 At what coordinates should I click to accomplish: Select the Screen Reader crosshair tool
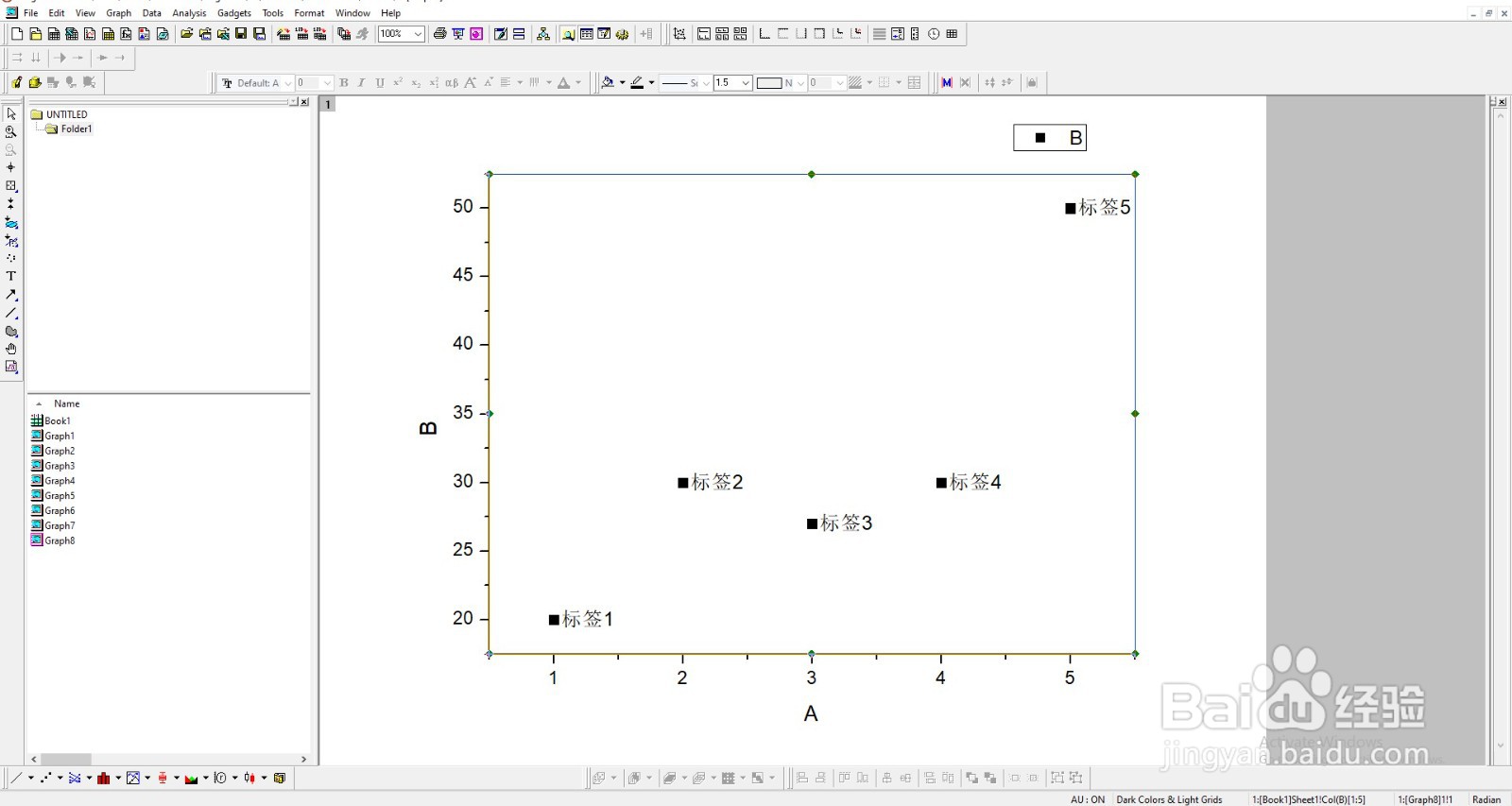point(11,167)
